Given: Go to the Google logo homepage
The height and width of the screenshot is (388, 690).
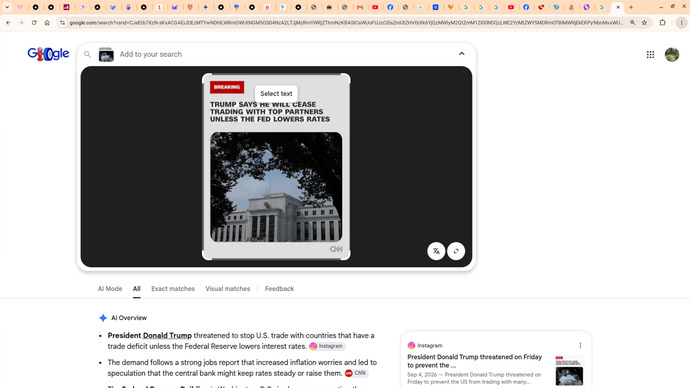Looking at the screenshot, I should [x=48, y=54].
